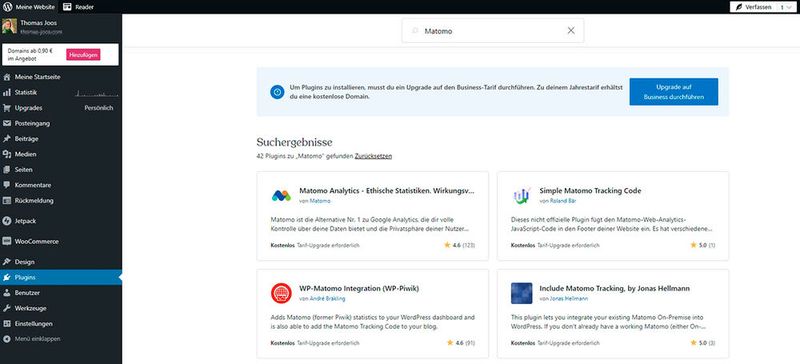This screenshot has width=800, height=364.
Task: Open the Reader from the top bar
Action: click(x=78, y=7)
